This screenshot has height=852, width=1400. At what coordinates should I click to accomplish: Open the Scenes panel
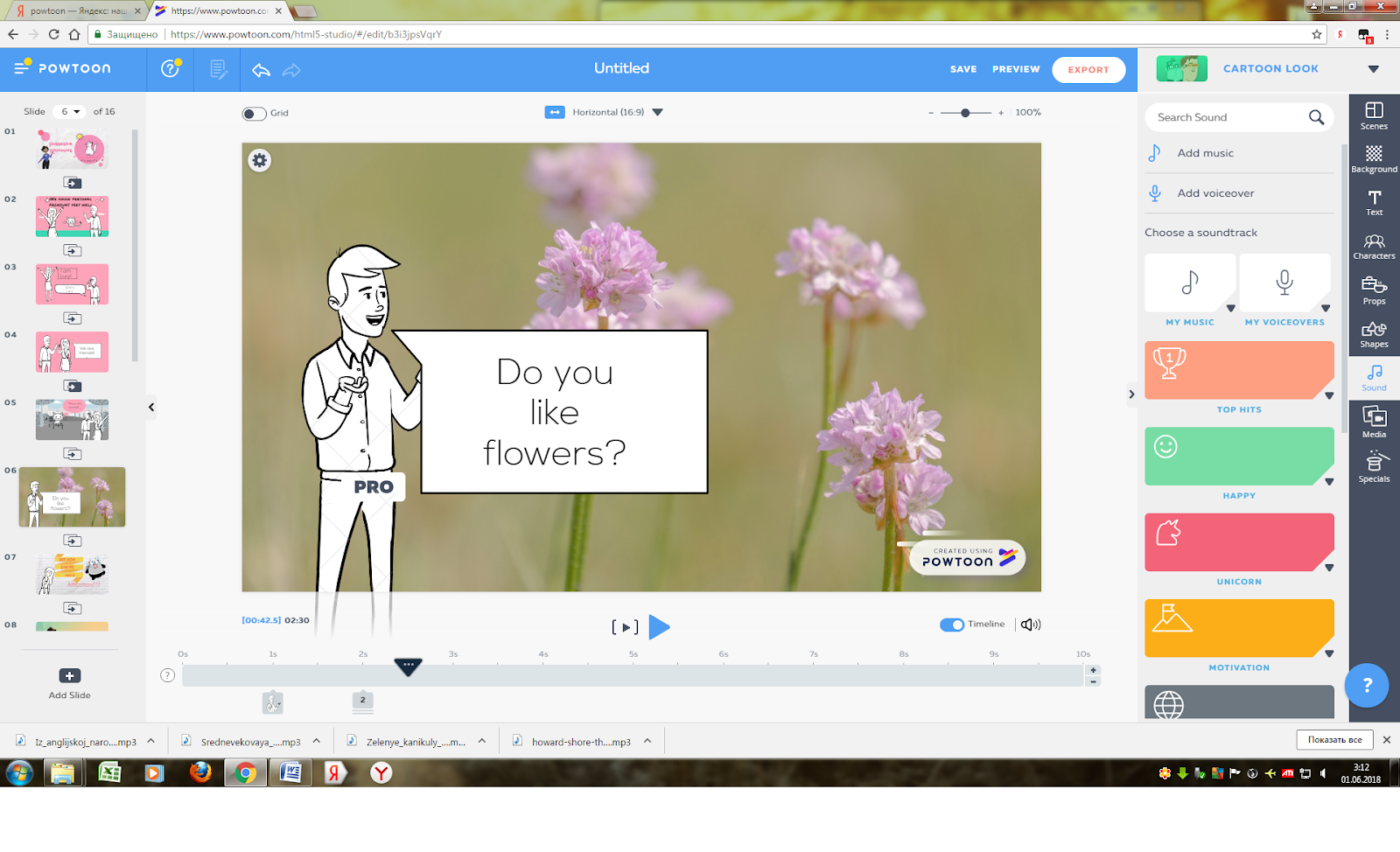click(1375, 115)
